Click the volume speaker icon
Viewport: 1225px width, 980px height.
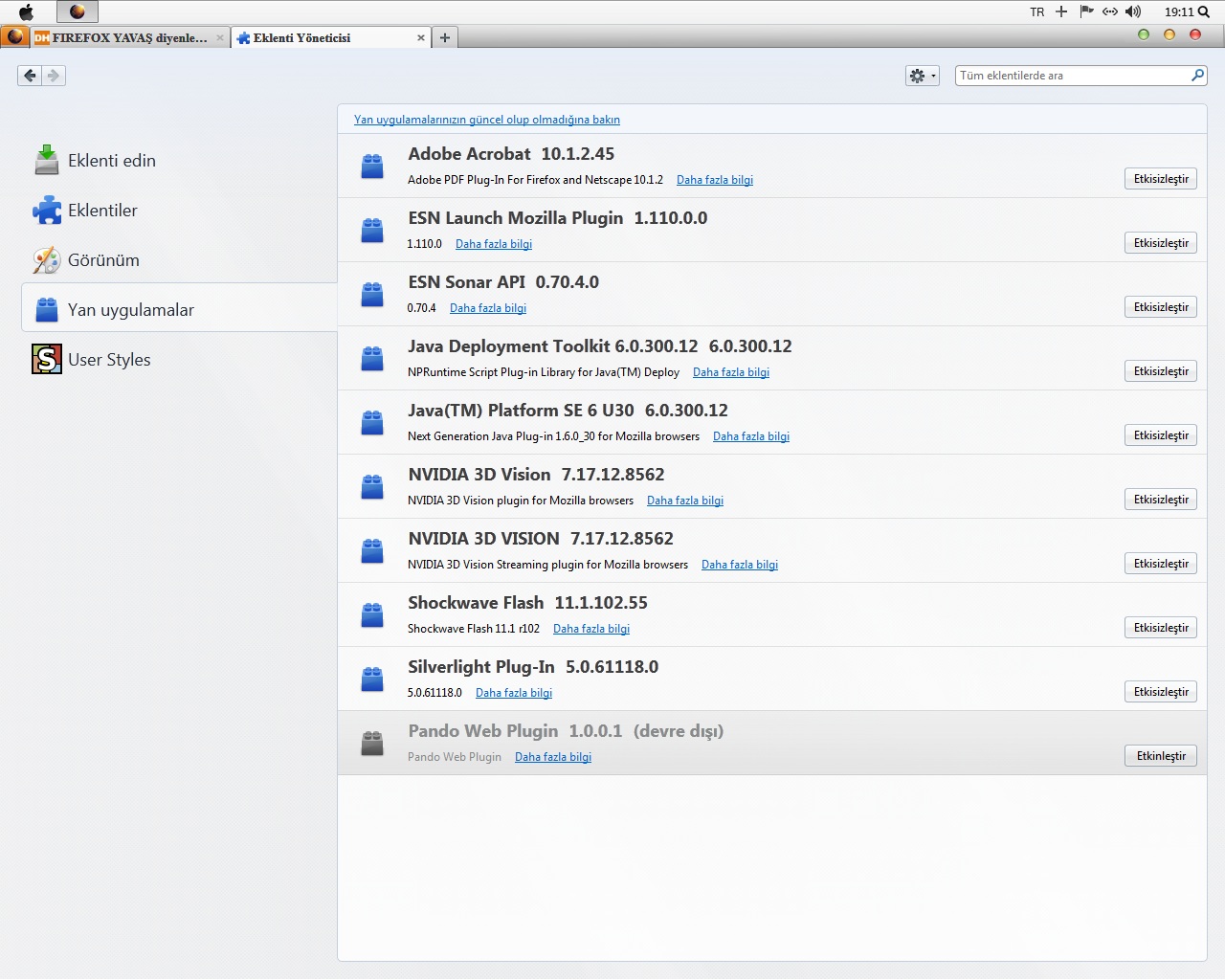pyautogui.click(x=1133, y=11)
